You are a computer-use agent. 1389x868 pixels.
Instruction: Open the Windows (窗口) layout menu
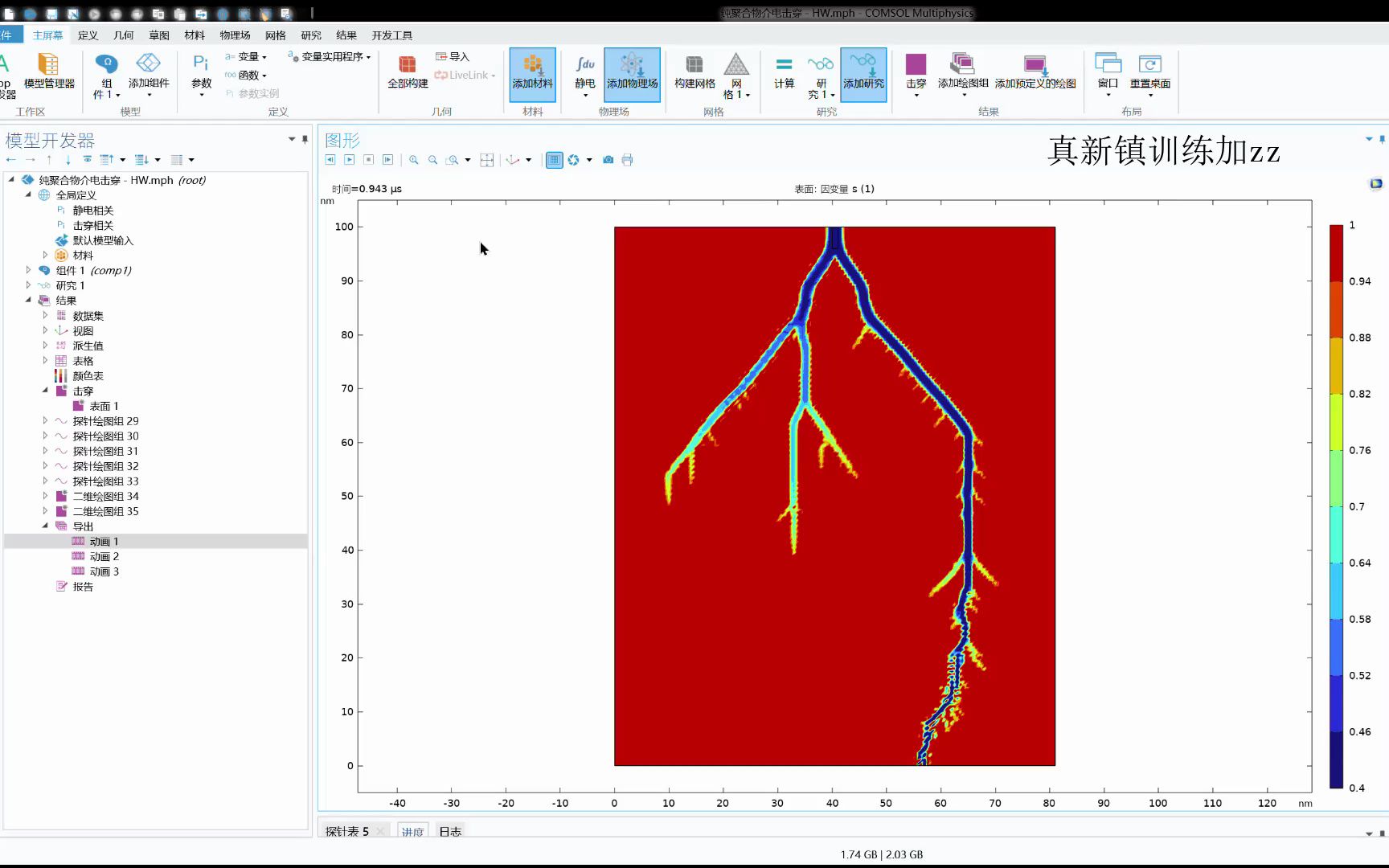(x=1108, y=74)
